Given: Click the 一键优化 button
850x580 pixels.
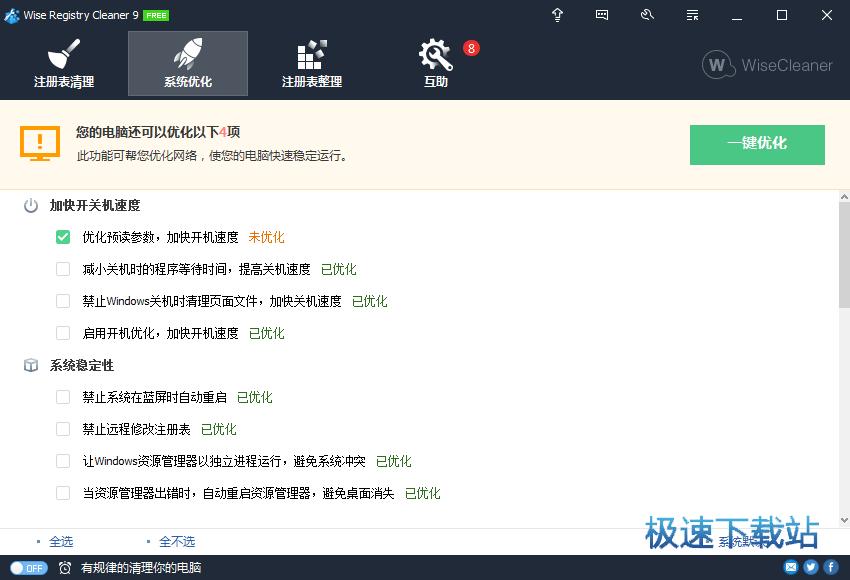Looking at the screenshot, I should pyautogui.click(x=757, y=144).
